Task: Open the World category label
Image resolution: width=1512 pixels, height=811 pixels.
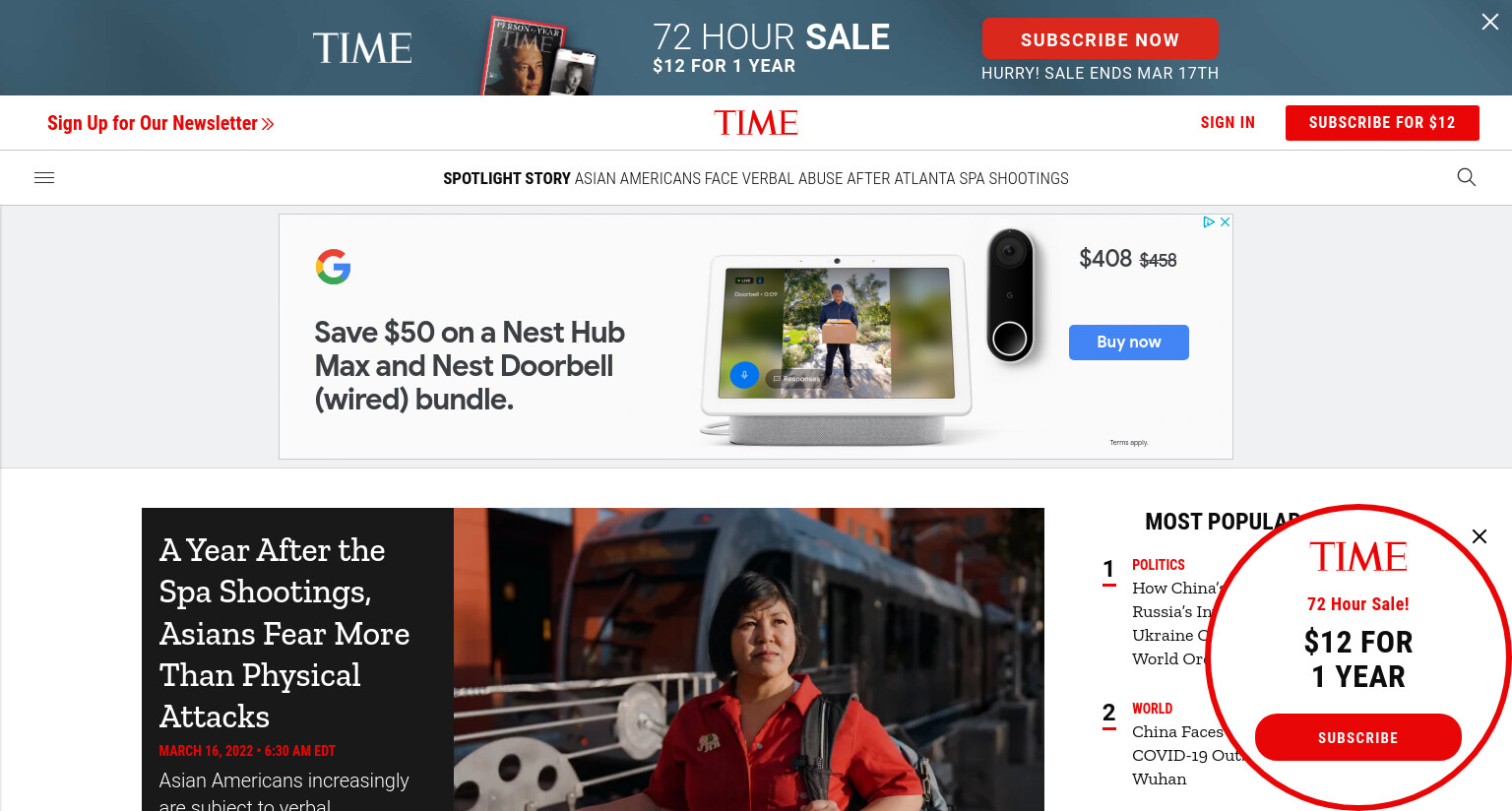Action: (1152, 709)
